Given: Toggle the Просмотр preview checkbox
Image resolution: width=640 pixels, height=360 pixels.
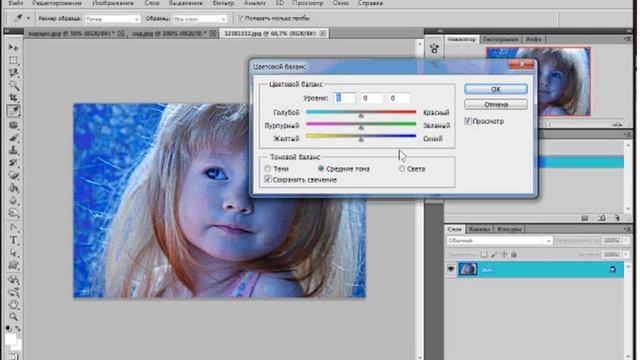Looking at the screenshot, I should tap(468, 121).
